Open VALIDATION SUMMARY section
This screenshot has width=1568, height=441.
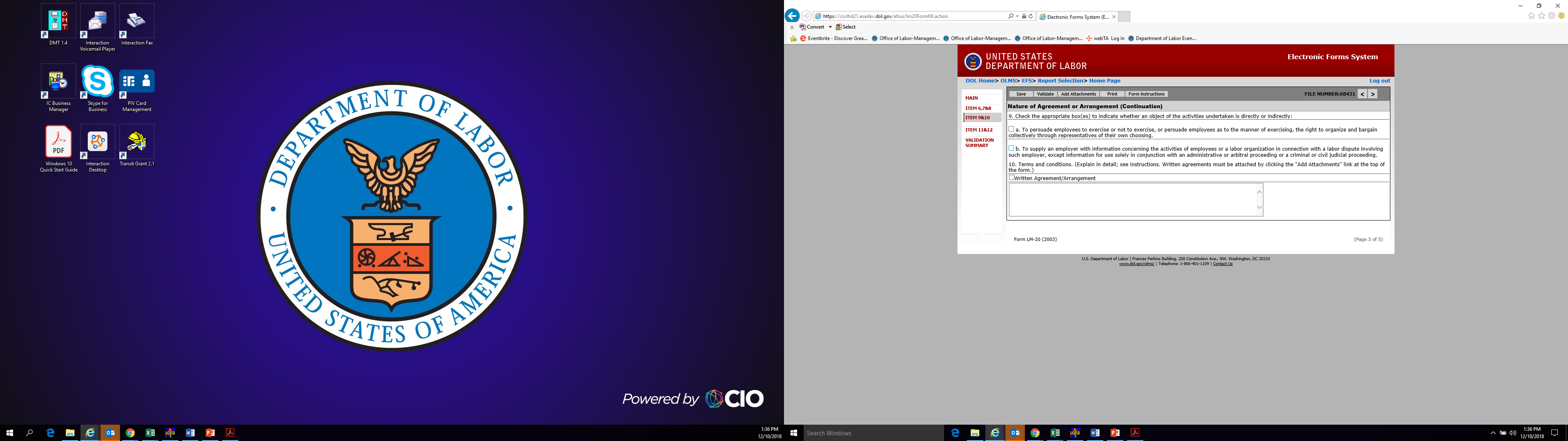[979, 143]
